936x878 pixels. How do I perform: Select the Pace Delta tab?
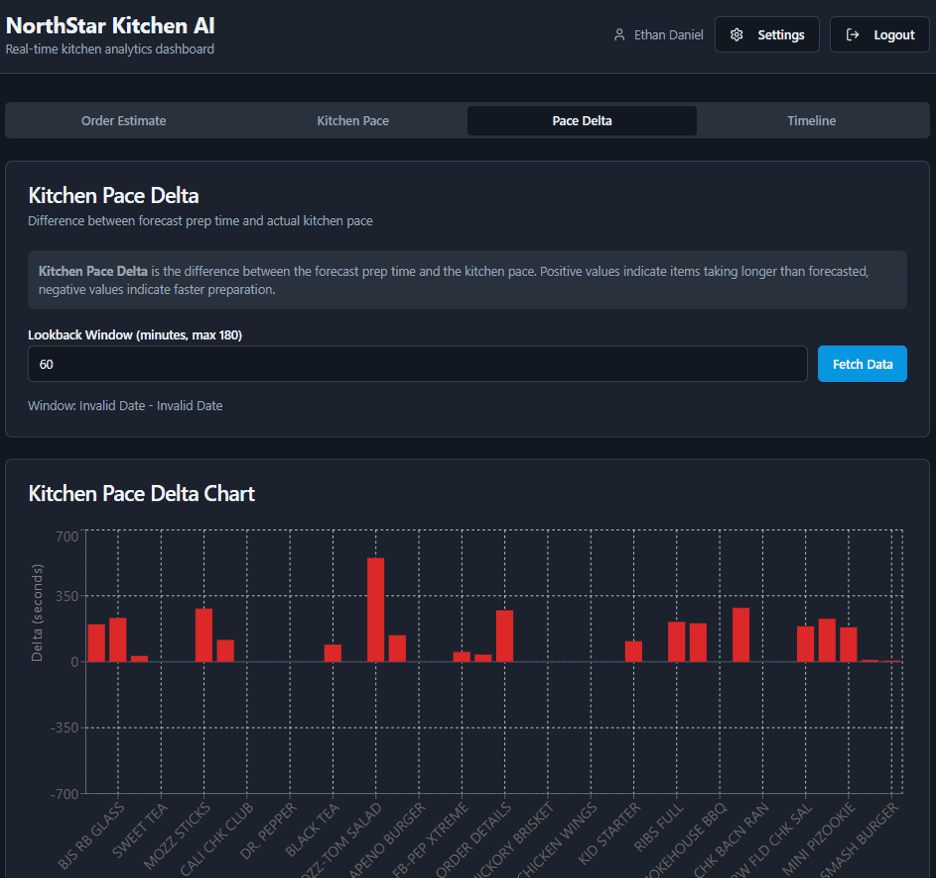[582, 121]
